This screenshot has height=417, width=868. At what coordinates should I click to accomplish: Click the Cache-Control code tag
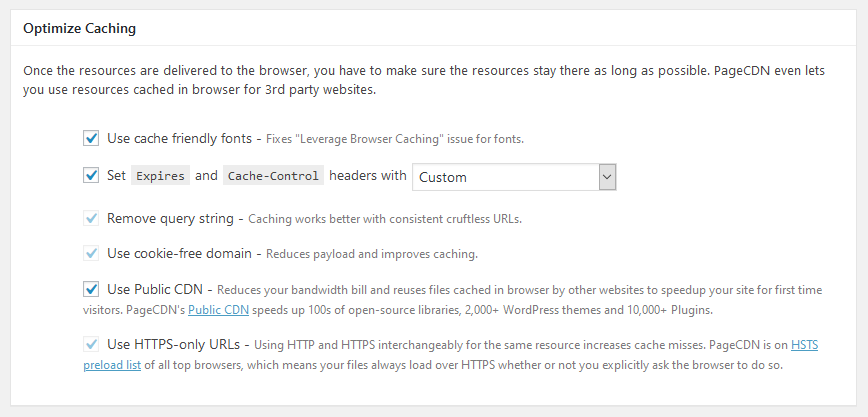(x=273, y=176)
